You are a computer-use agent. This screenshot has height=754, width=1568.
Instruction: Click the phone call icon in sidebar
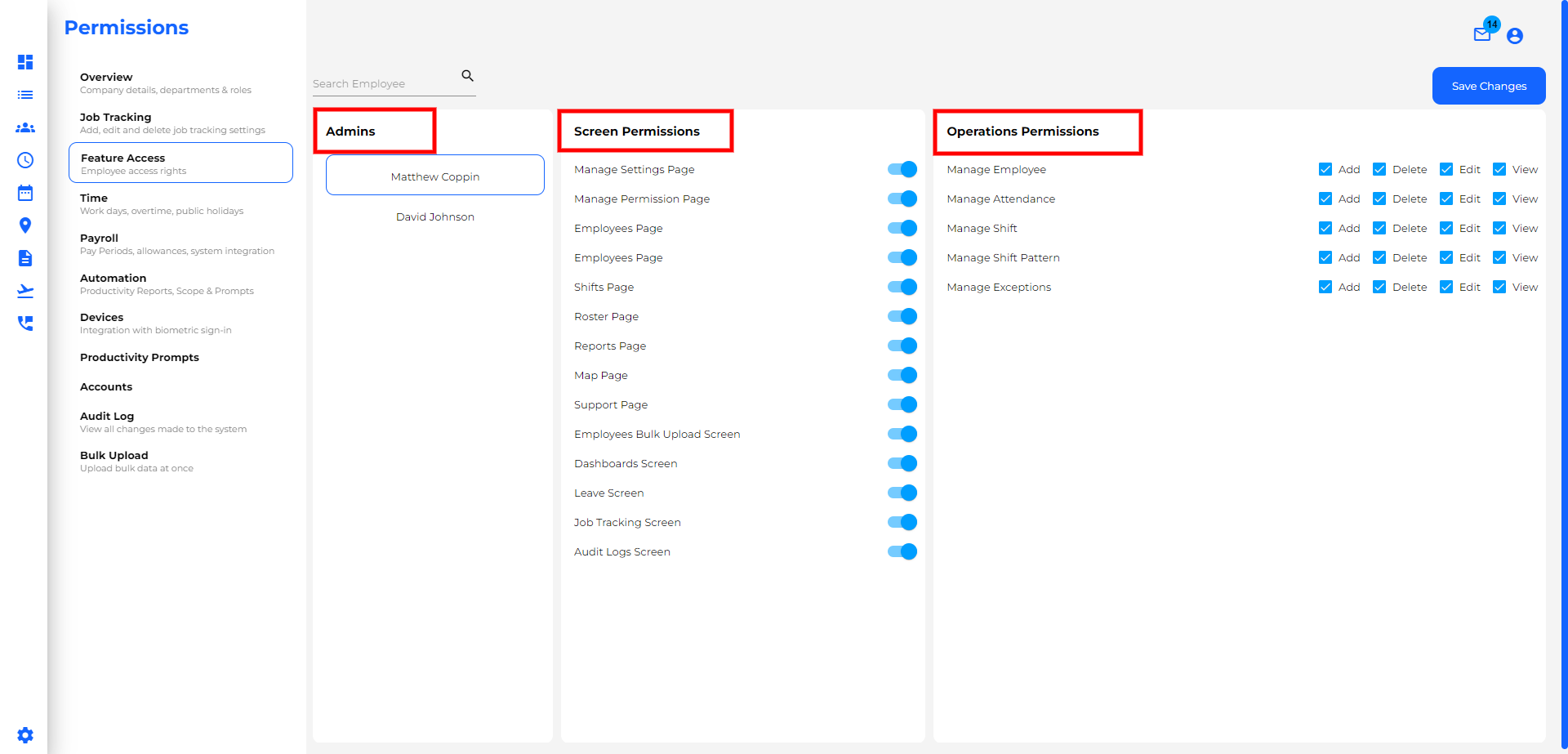coord(25,323)
